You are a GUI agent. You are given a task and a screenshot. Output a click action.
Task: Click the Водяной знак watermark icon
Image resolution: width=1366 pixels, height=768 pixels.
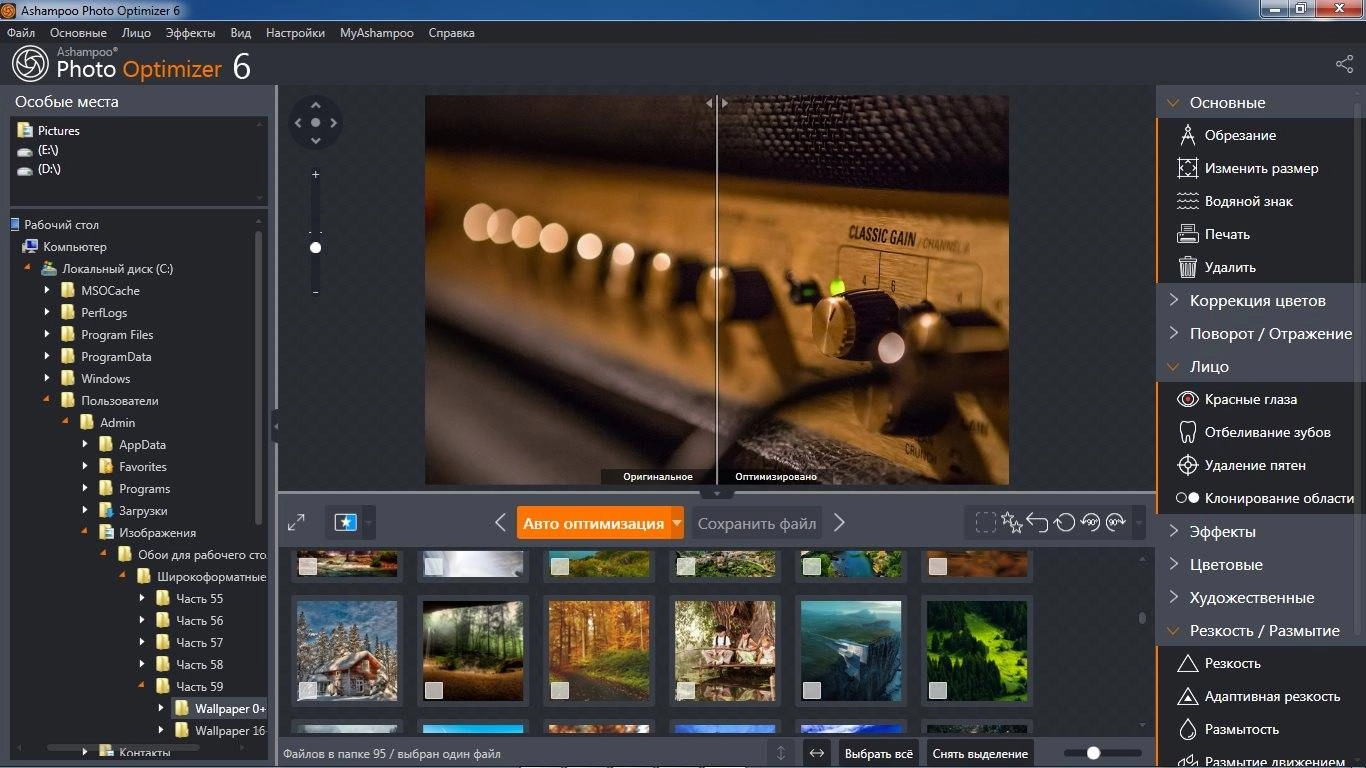pos(1187,201)
